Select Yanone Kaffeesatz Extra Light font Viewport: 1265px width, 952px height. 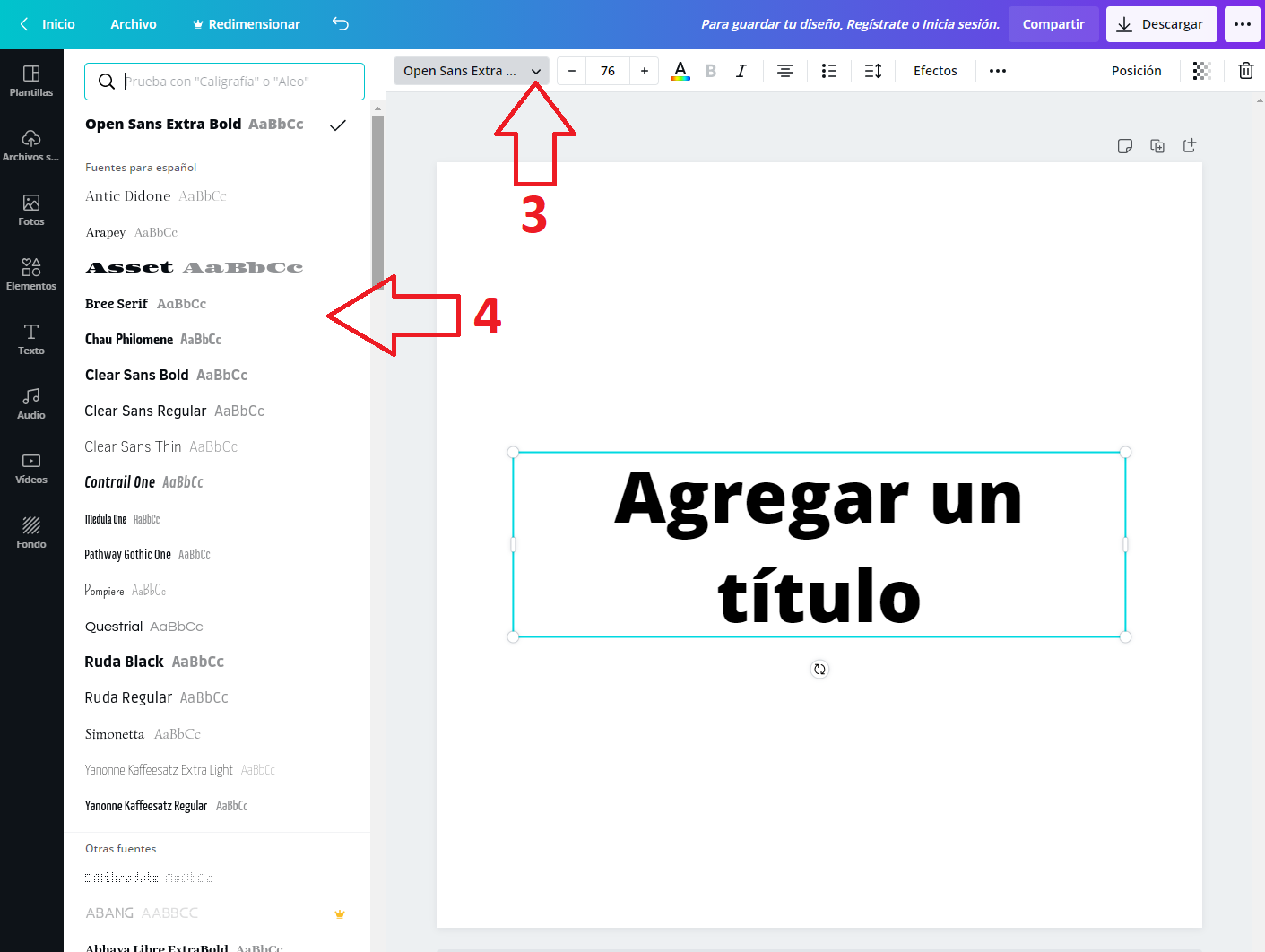click(217, 770)
